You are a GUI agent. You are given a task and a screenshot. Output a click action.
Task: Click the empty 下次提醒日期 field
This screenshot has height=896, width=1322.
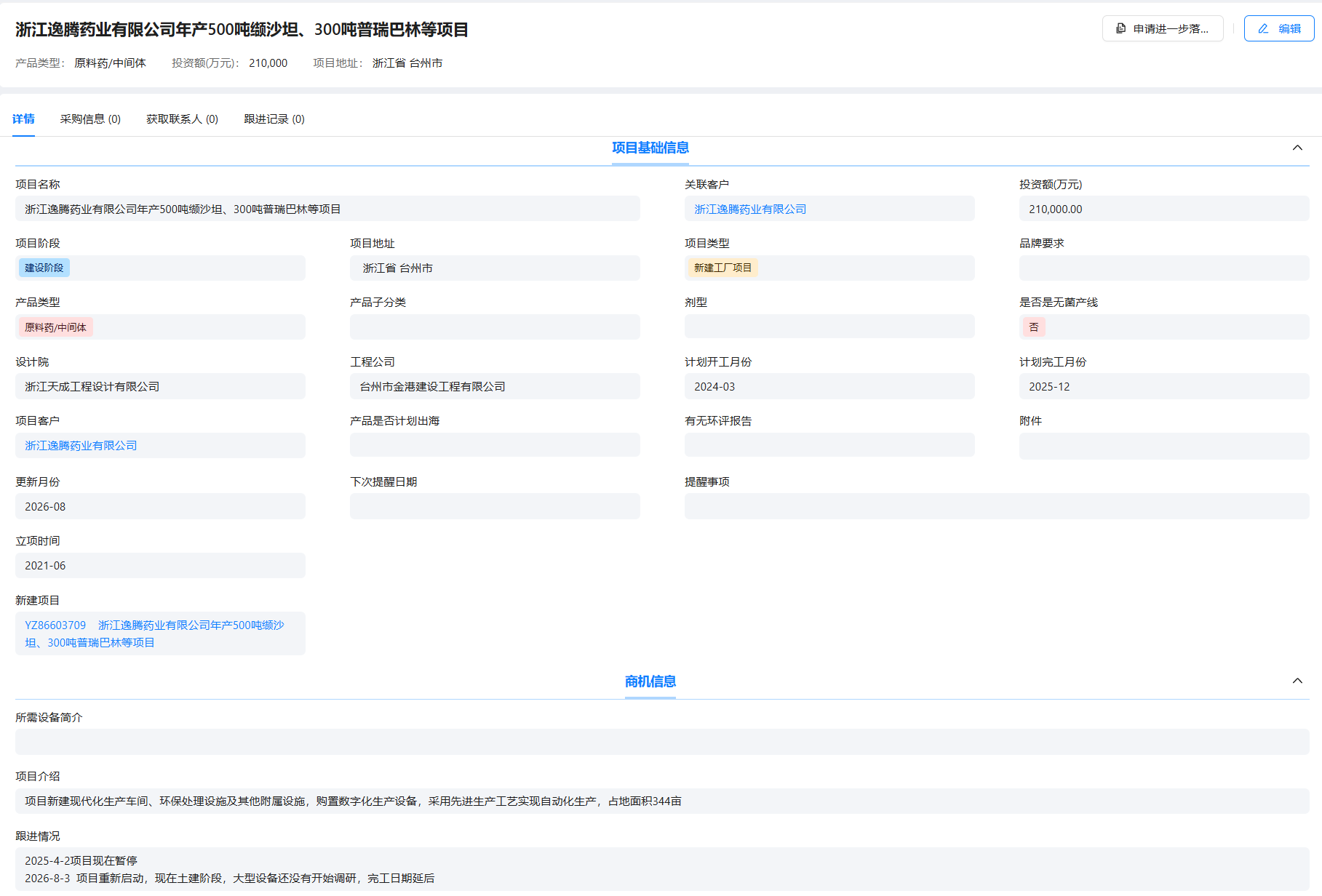[x=495, y=506]
